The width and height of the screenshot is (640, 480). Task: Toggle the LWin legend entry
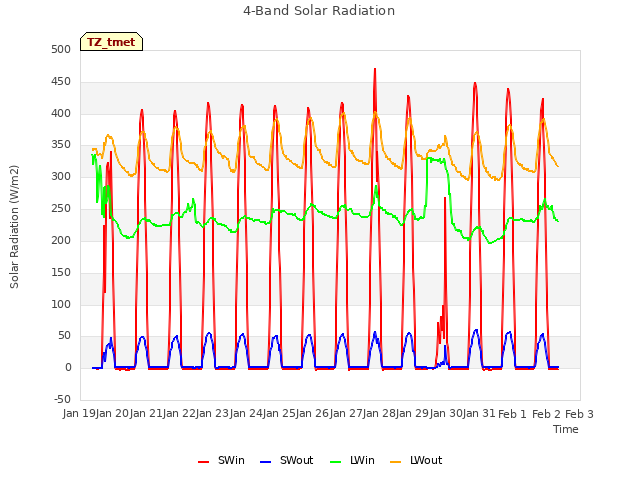[x=352, y=460]
